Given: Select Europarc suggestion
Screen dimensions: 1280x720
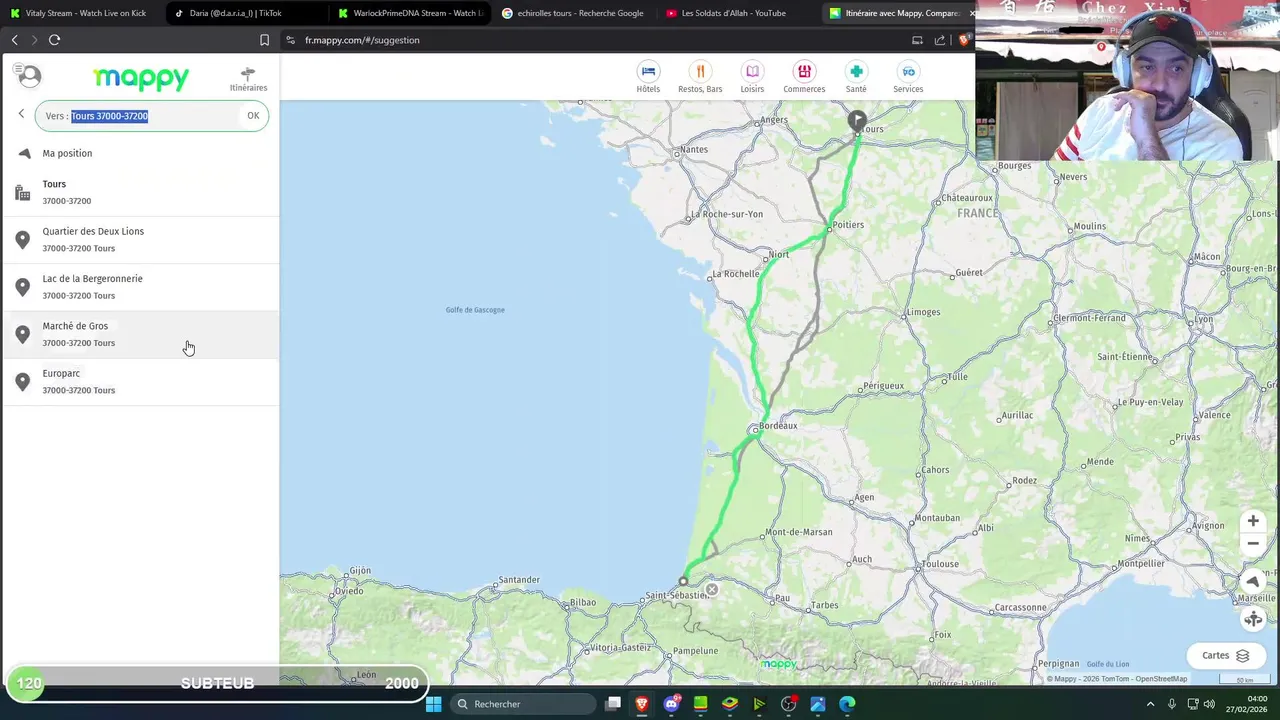Looking at the screenshot, I should point(140,381).
